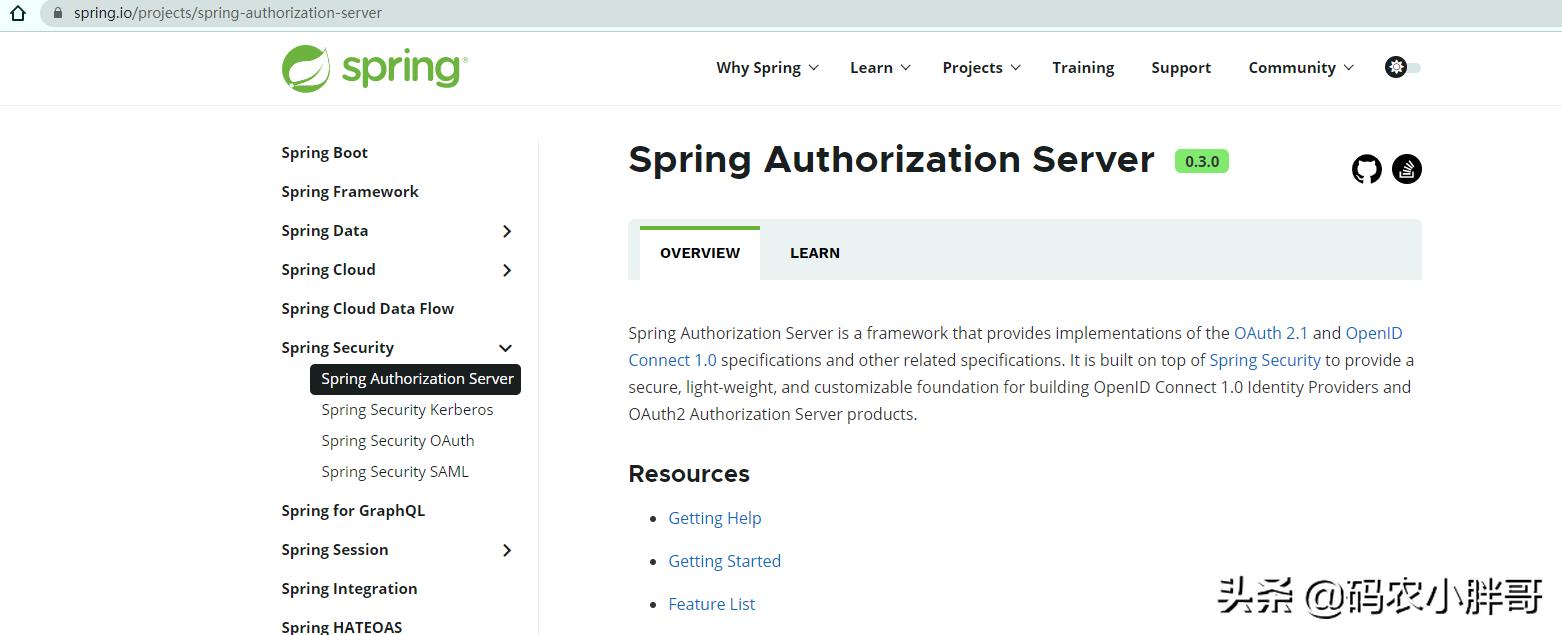Switch to the LEARN tab
The width and height of the screenshot is (1562, 635).
pos(814,252)
